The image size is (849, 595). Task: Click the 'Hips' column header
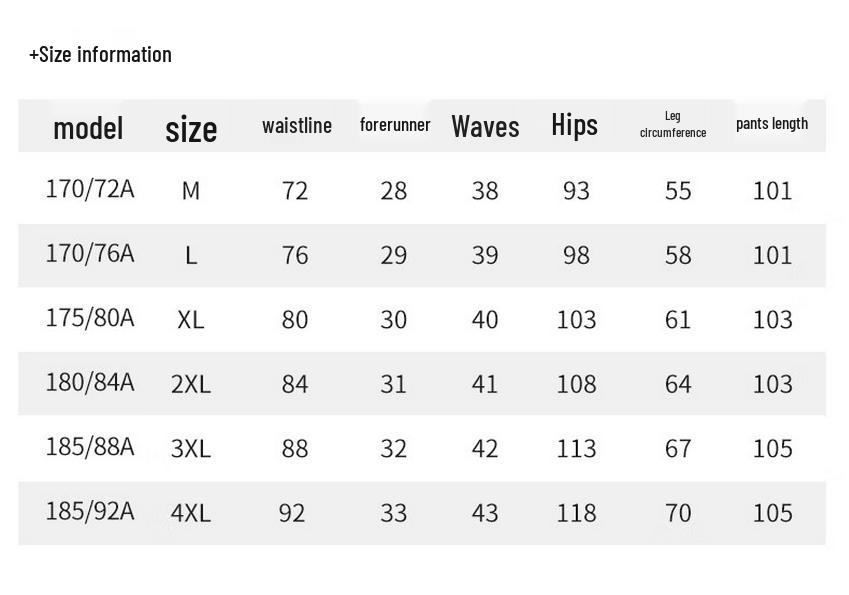click(574, 125)
